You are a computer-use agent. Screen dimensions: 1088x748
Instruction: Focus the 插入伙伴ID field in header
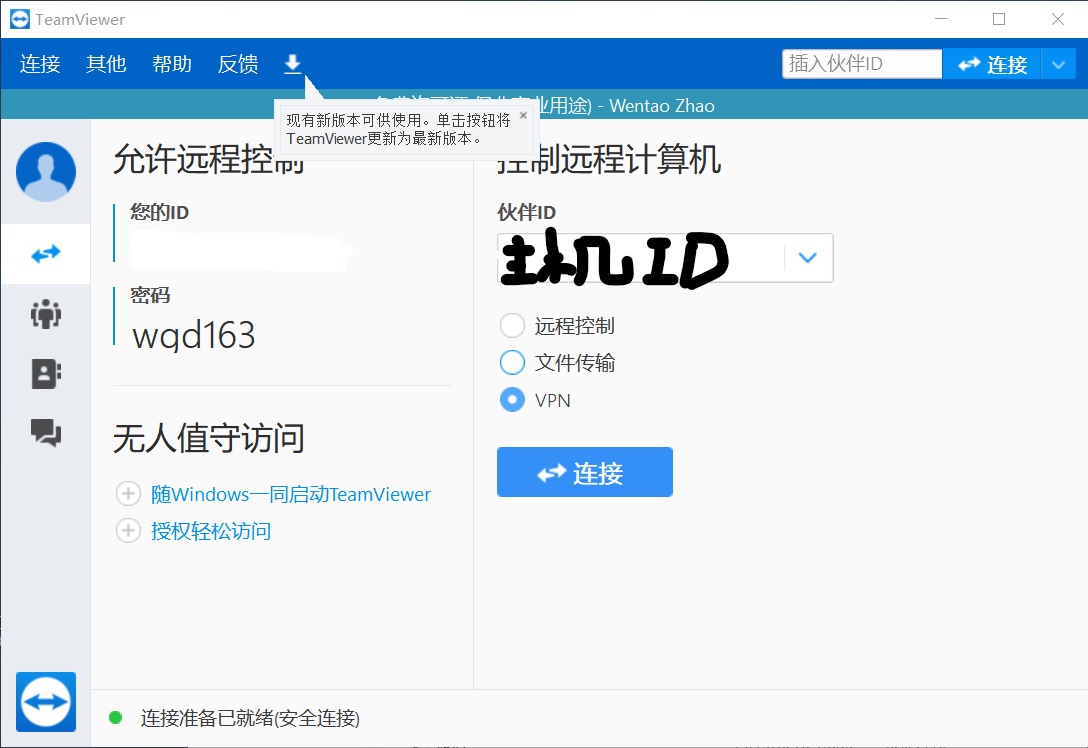click(x=862, y=64)
